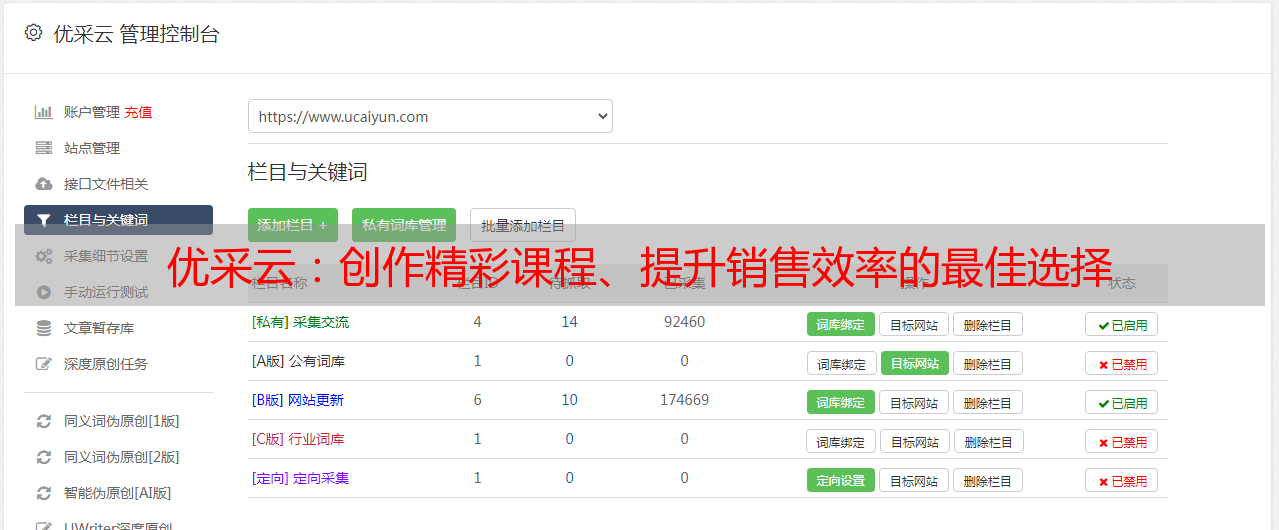
Task: Open 账户管理 in the sidebar
Action: [91, 112]
